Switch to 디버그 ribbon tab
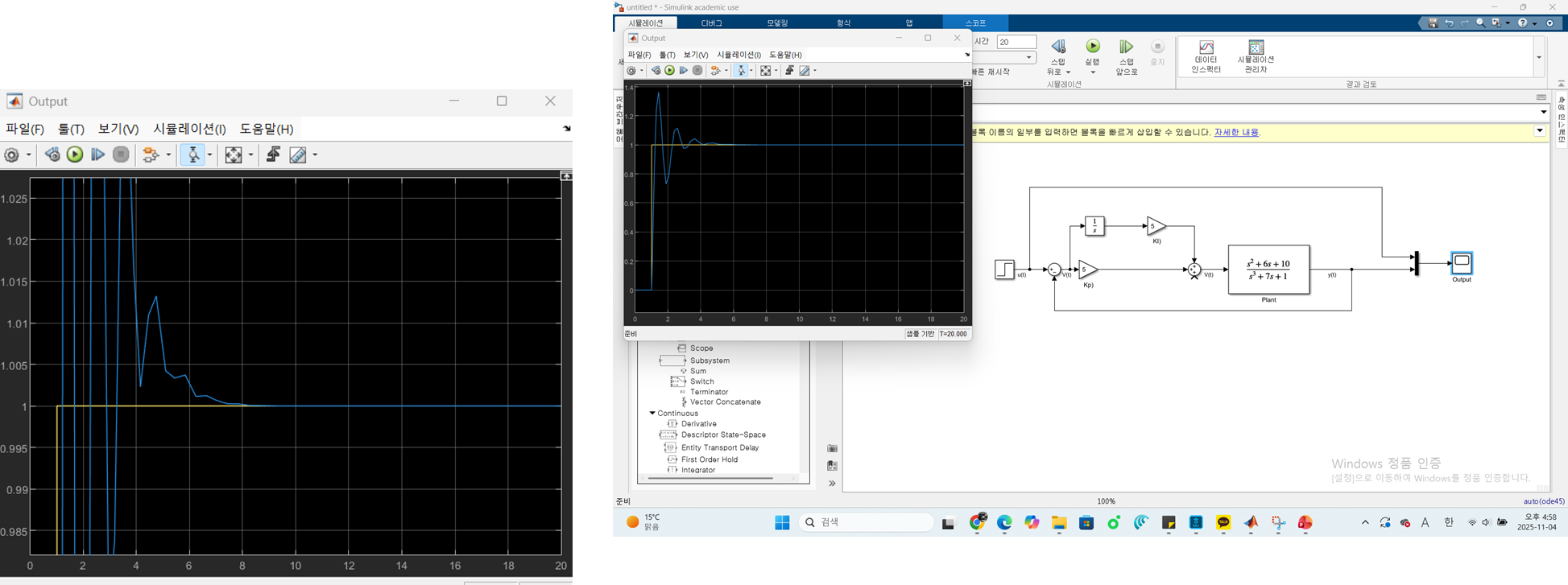This screenshot has width=1568, height=585. coord(712,23)
